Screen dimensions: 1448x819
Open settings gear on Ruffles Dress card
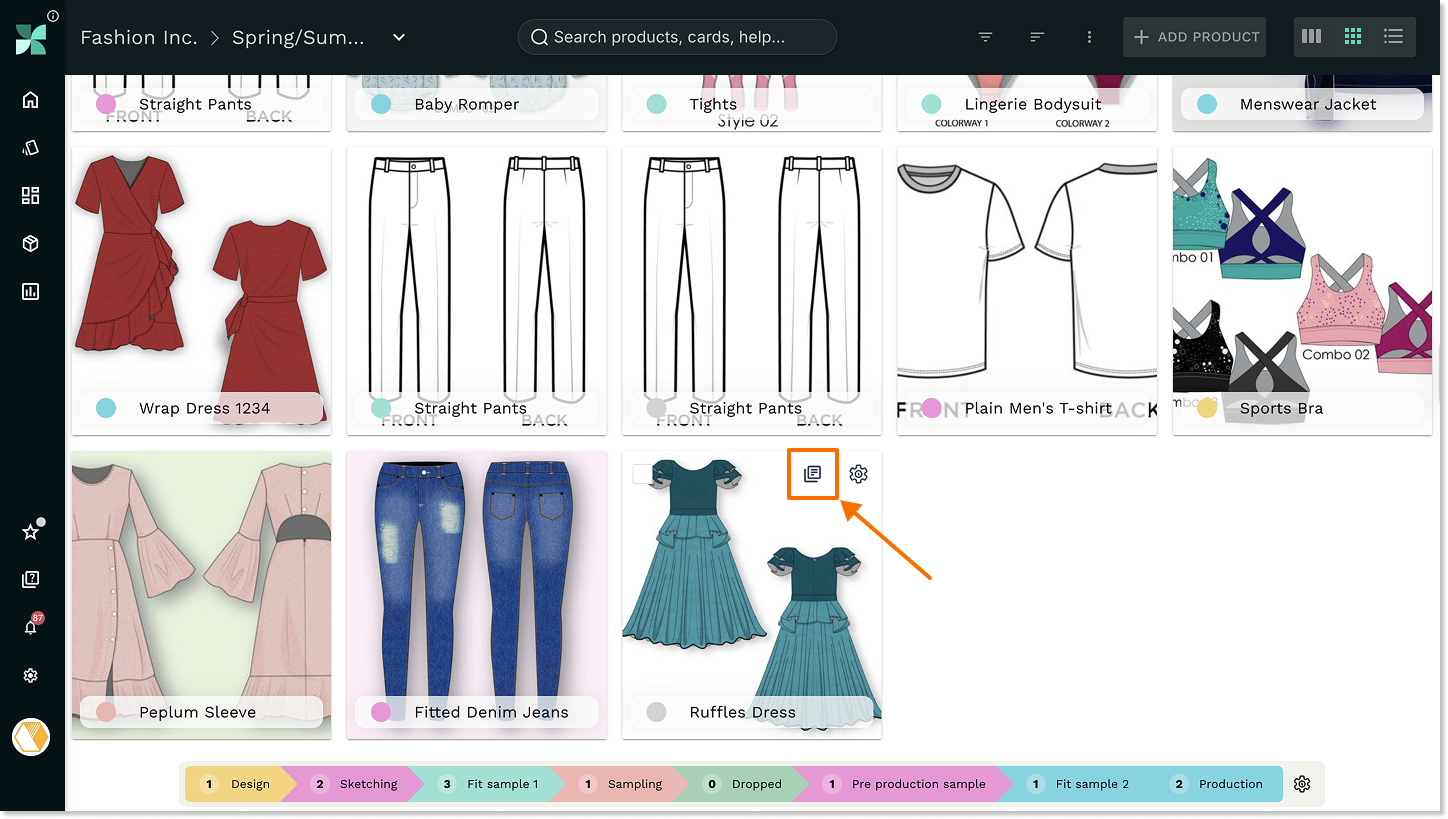tap(858, 474)
